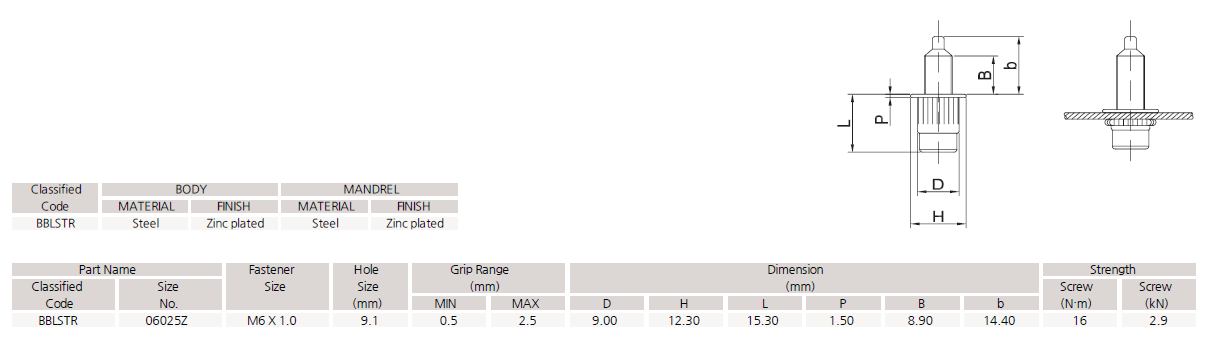Screen dimensions: 1208x363
Task: Click the 16 N·m screw torque value
Action: coord(1080,321)
